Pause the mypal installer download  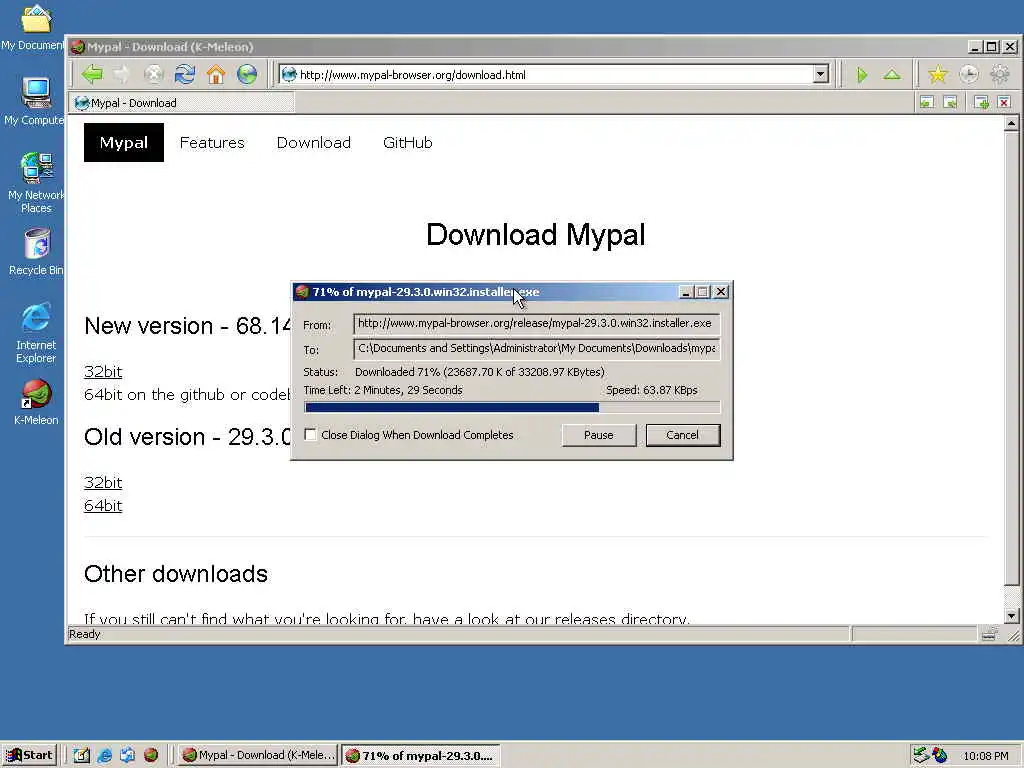pyautogui.click(x=599, y=435)
